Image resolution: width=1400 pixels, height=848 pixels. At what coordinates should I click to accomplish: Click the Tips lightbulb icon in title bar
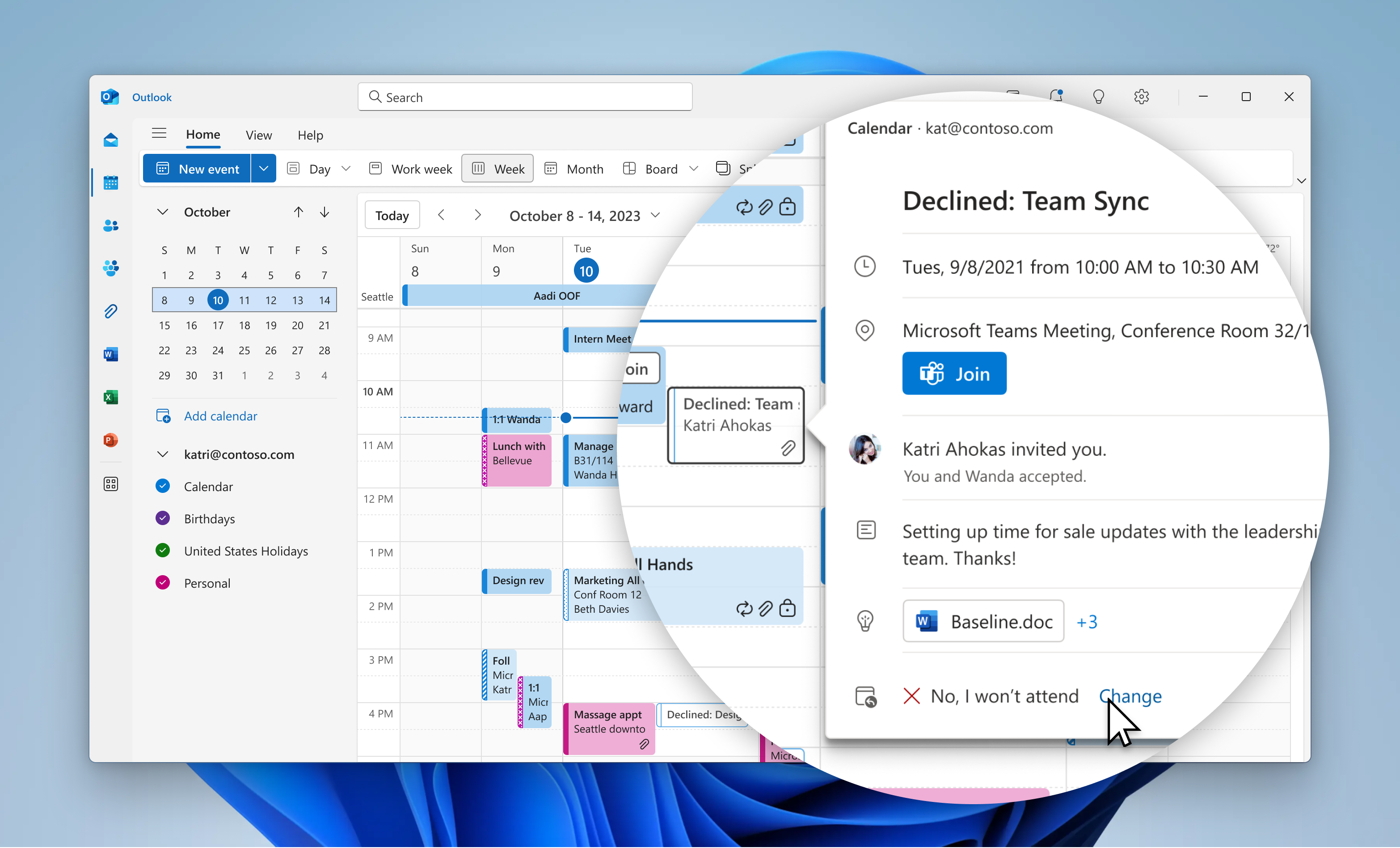(x=1098, y=97)
